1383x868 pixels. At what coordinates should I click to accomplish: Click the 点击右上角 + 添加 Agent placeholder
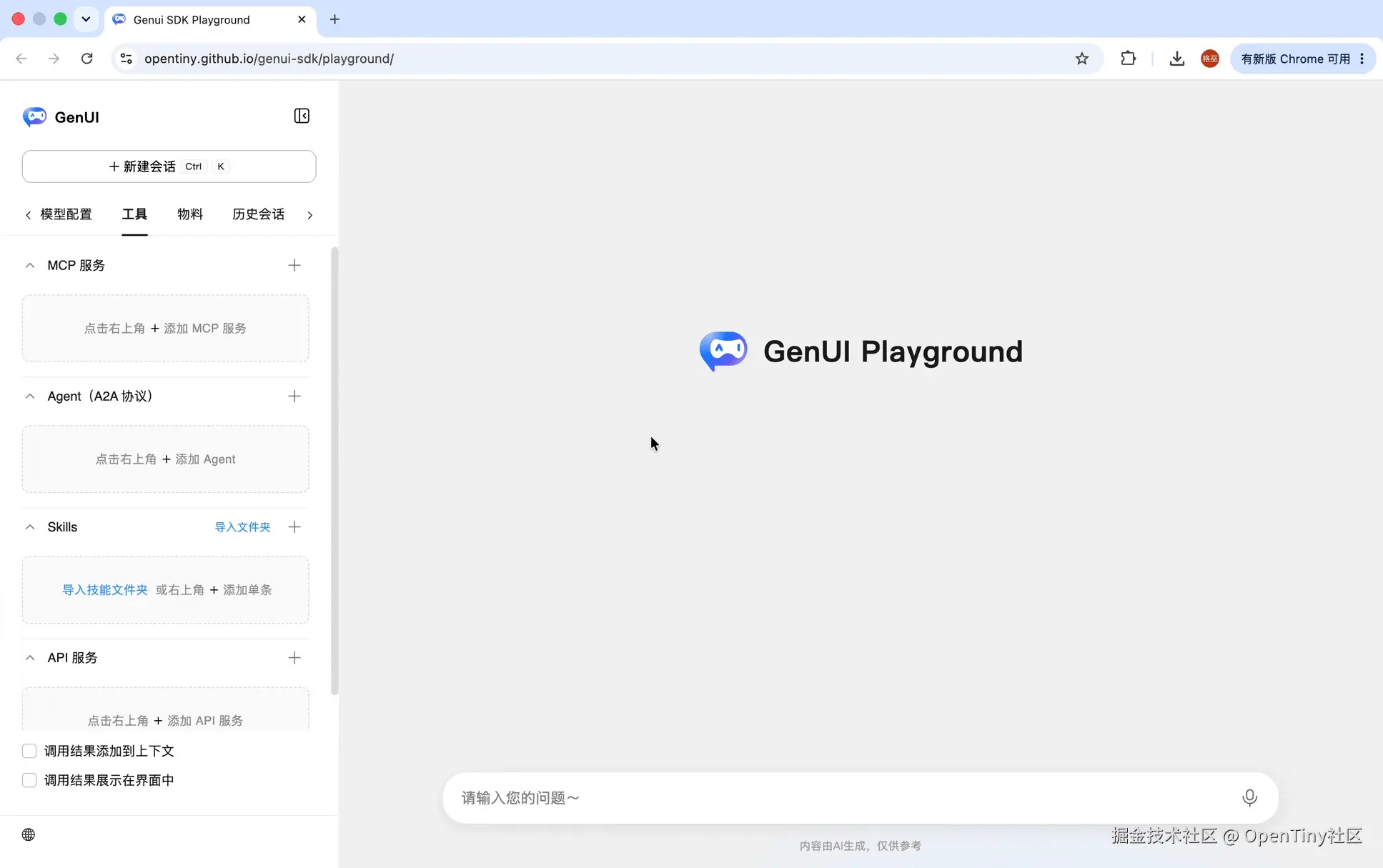tap(165, 459)
